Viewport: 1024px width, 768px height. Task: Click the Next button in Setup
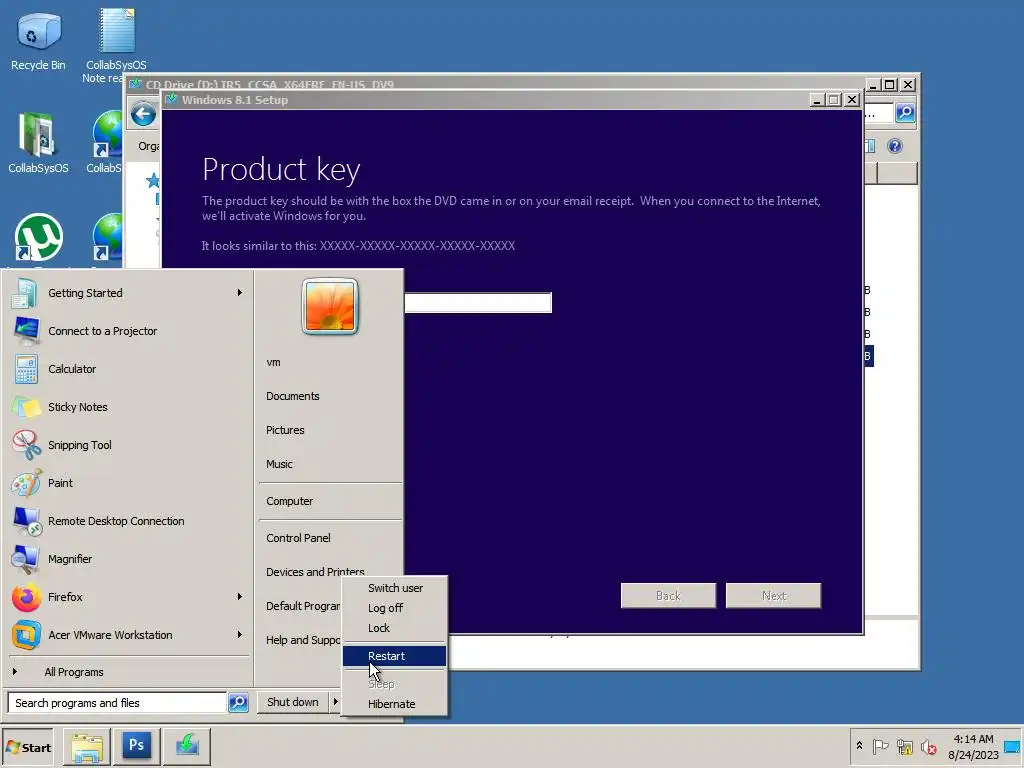click(x=774, y=596)
